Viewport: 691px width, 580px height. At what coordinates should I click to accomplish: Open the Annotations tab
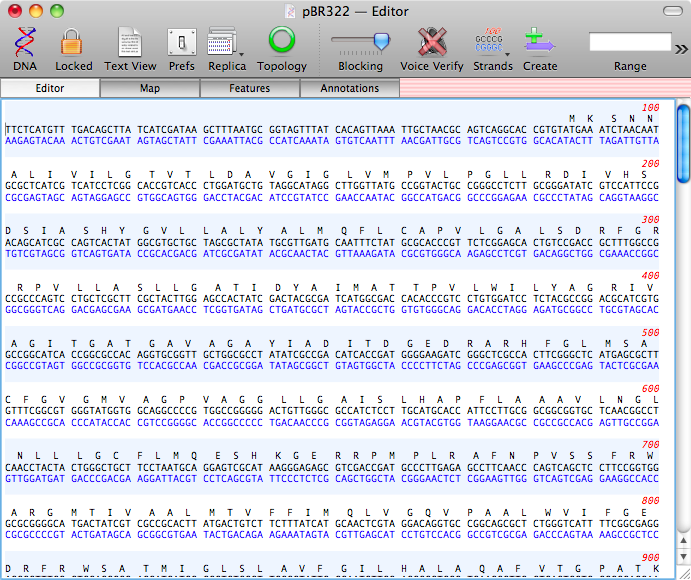[349, 88]
